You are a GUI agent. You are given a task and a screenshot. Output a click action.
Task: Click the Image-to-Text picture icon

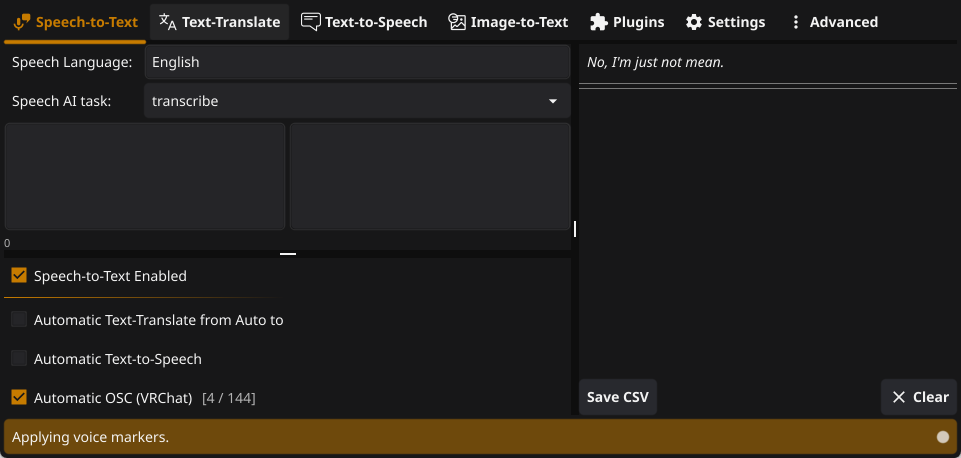tap(457, 22)
